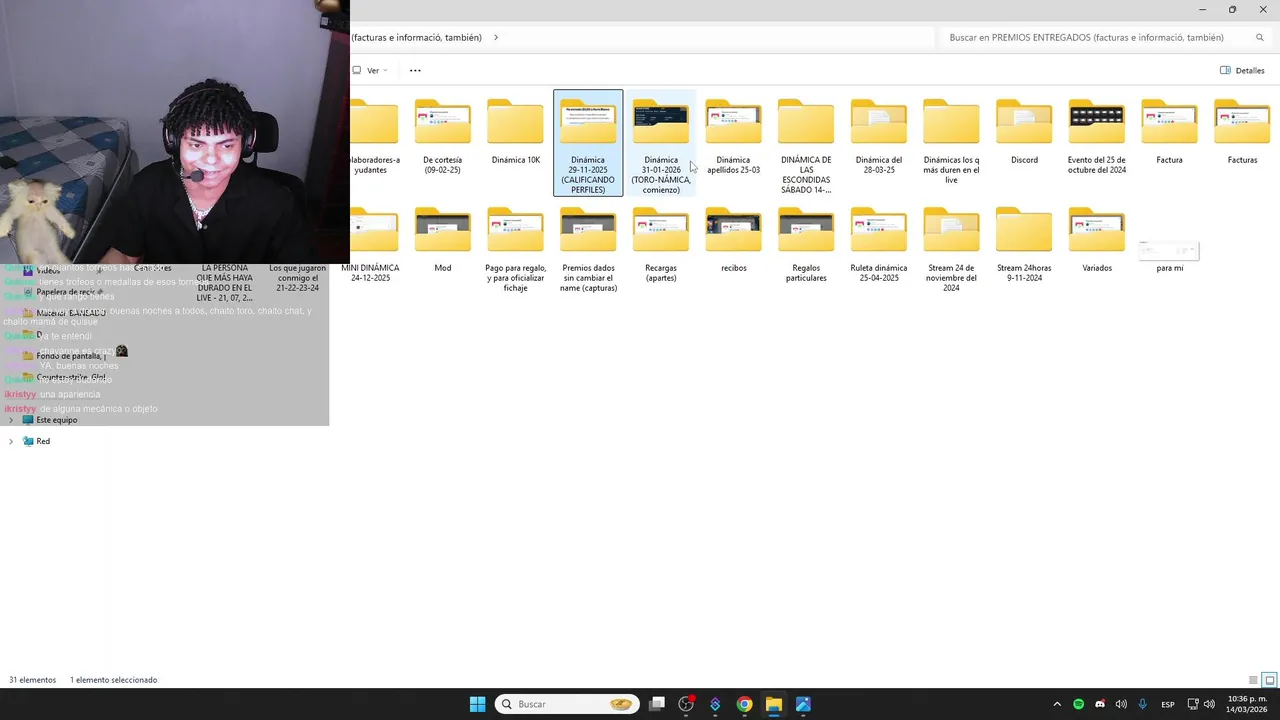Click the File Explorer taskbar icon

[773, 704]
